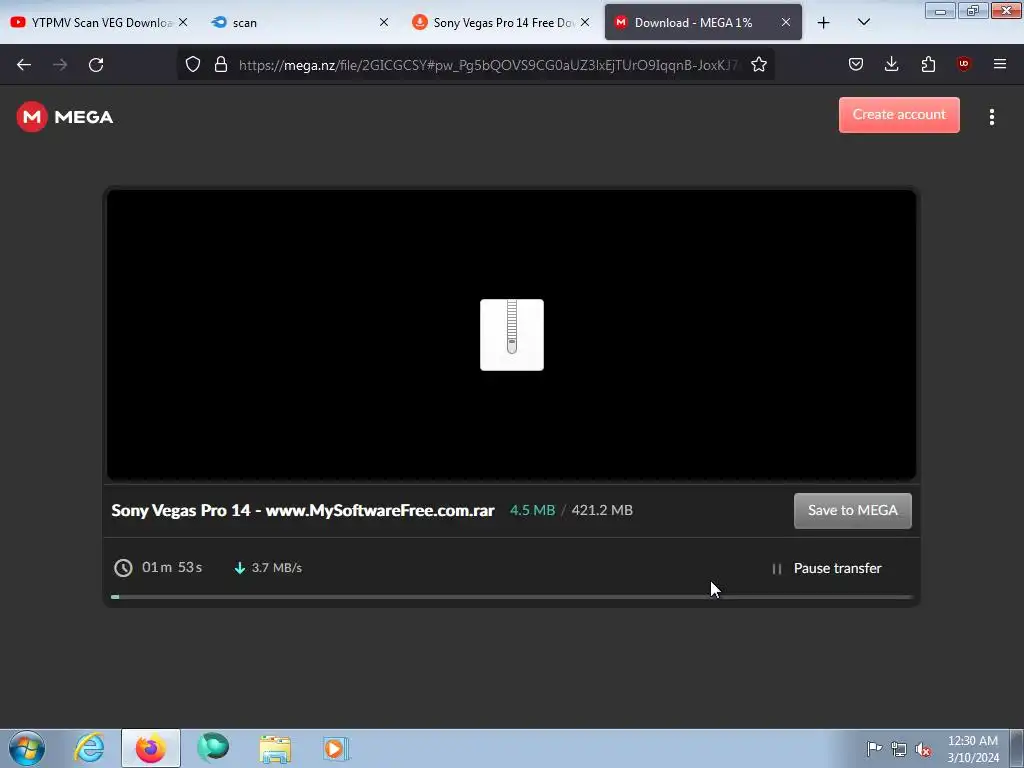The image size is (1024, 768).
Task: Click the 01m 53s remaining time text
Action: tap(172, 567)
